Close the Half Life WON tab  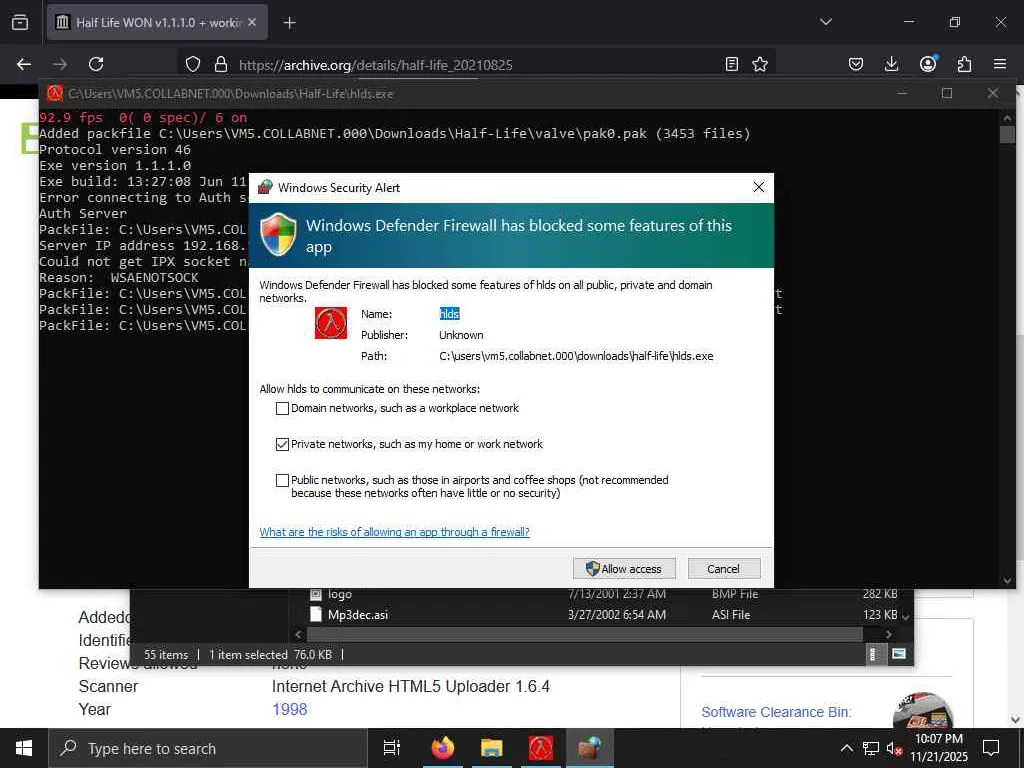[x=252, y=22]
